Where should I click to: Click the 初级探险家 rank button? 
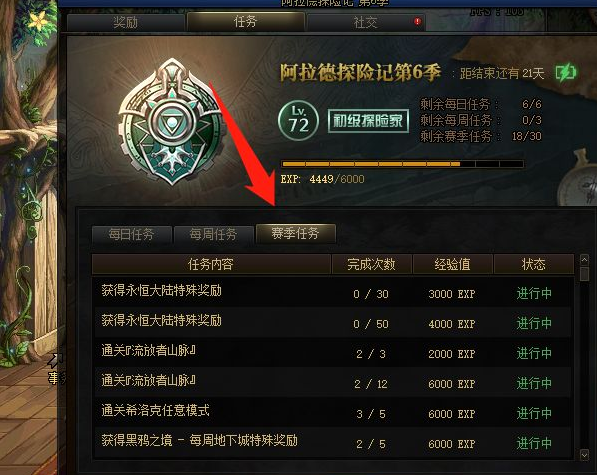click(x=368, y=121)
